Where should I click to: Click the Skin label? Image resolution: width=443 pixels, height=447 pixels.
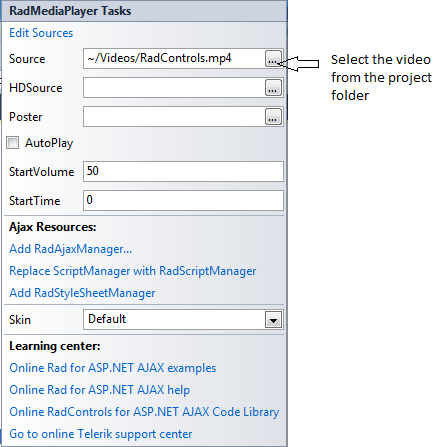click(x=20, y=320)
